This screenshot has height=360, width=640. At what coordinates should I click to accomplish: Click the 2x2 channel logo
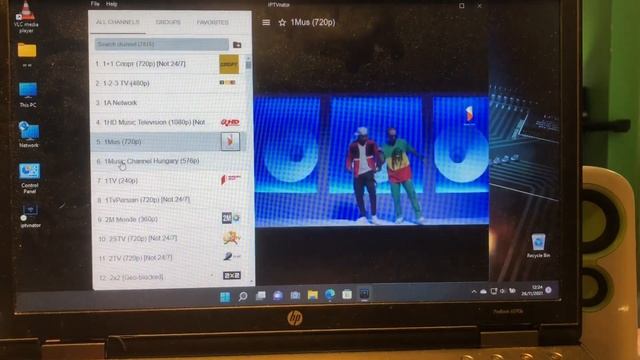(x=232, y=276)
